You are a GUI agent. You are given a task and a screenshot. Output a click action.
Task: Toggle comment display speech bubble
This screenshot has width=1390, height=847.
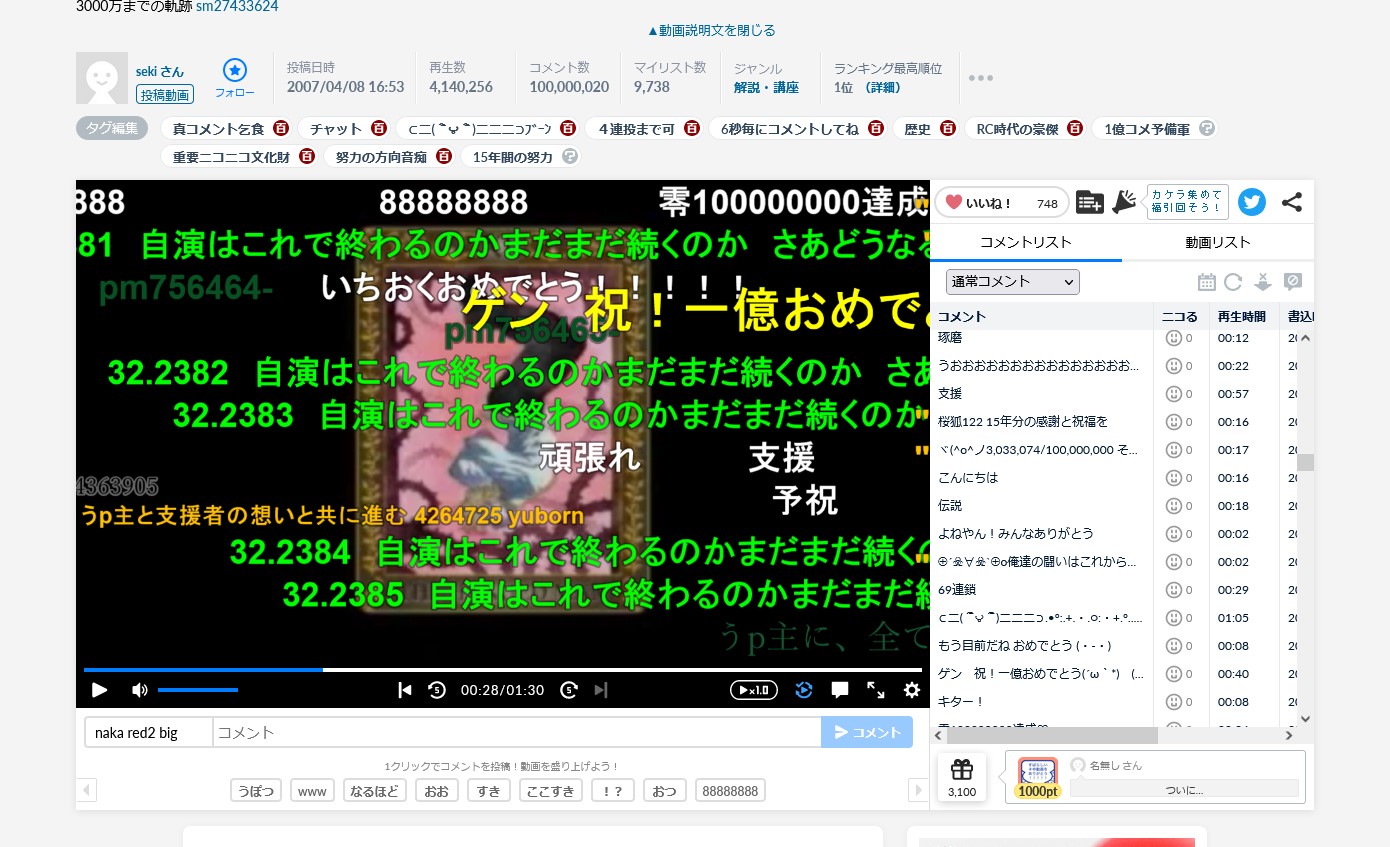click(x=840, y=690)
